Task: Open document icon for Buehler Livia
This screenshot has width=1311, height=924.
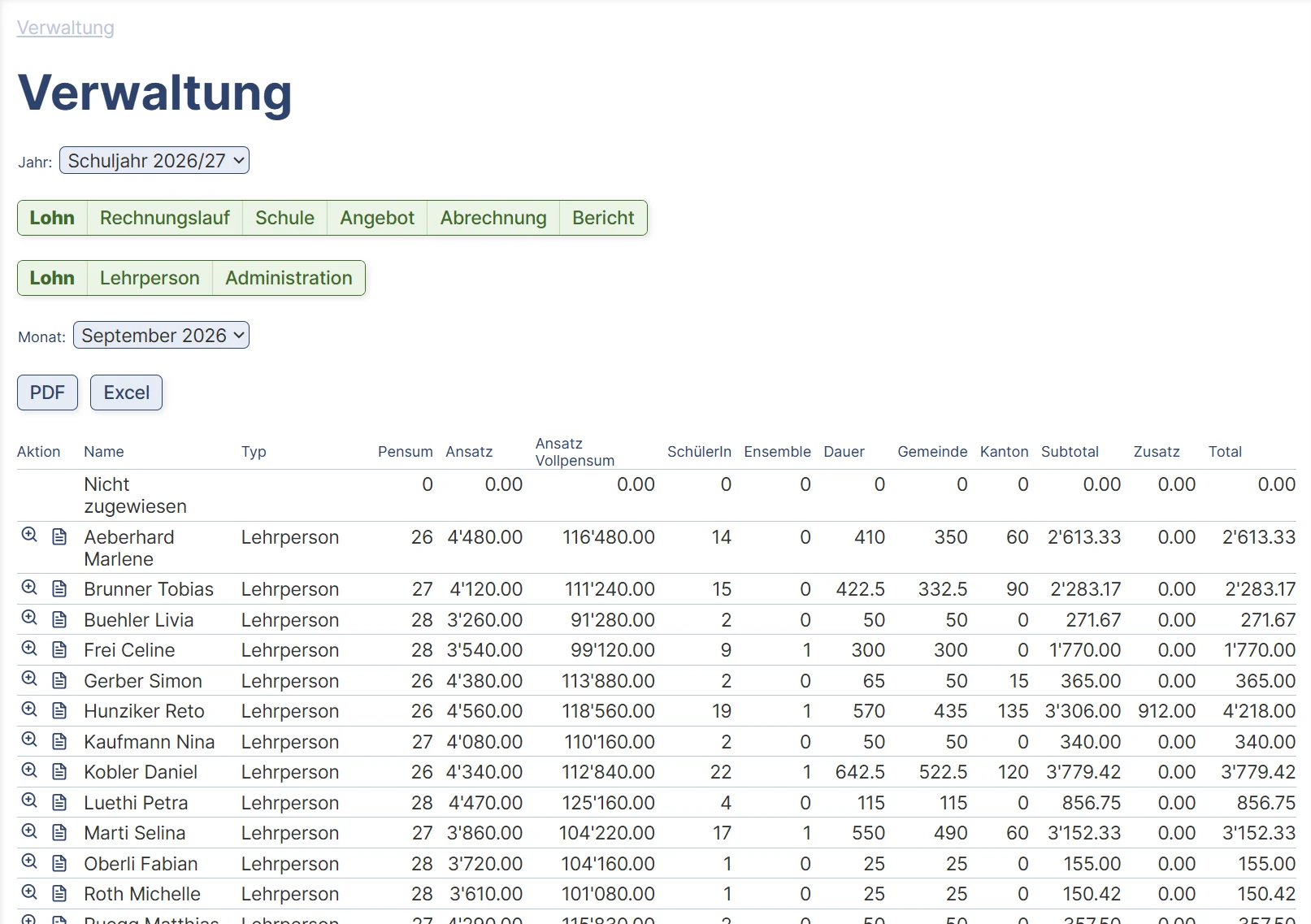Action: coord(59,619)
